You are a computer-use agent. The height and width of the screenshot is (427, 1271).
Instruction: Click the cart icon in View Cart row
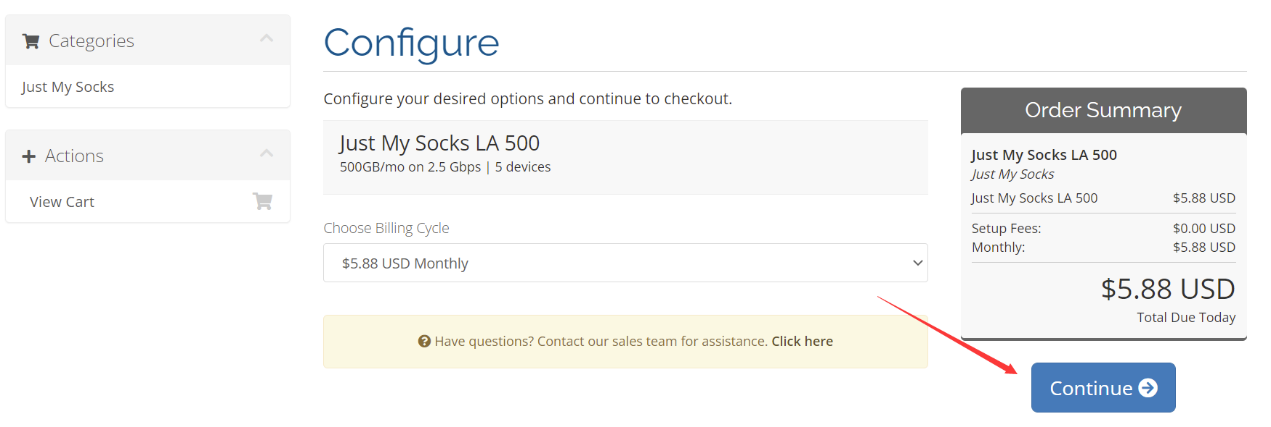[x=262, y=201]
